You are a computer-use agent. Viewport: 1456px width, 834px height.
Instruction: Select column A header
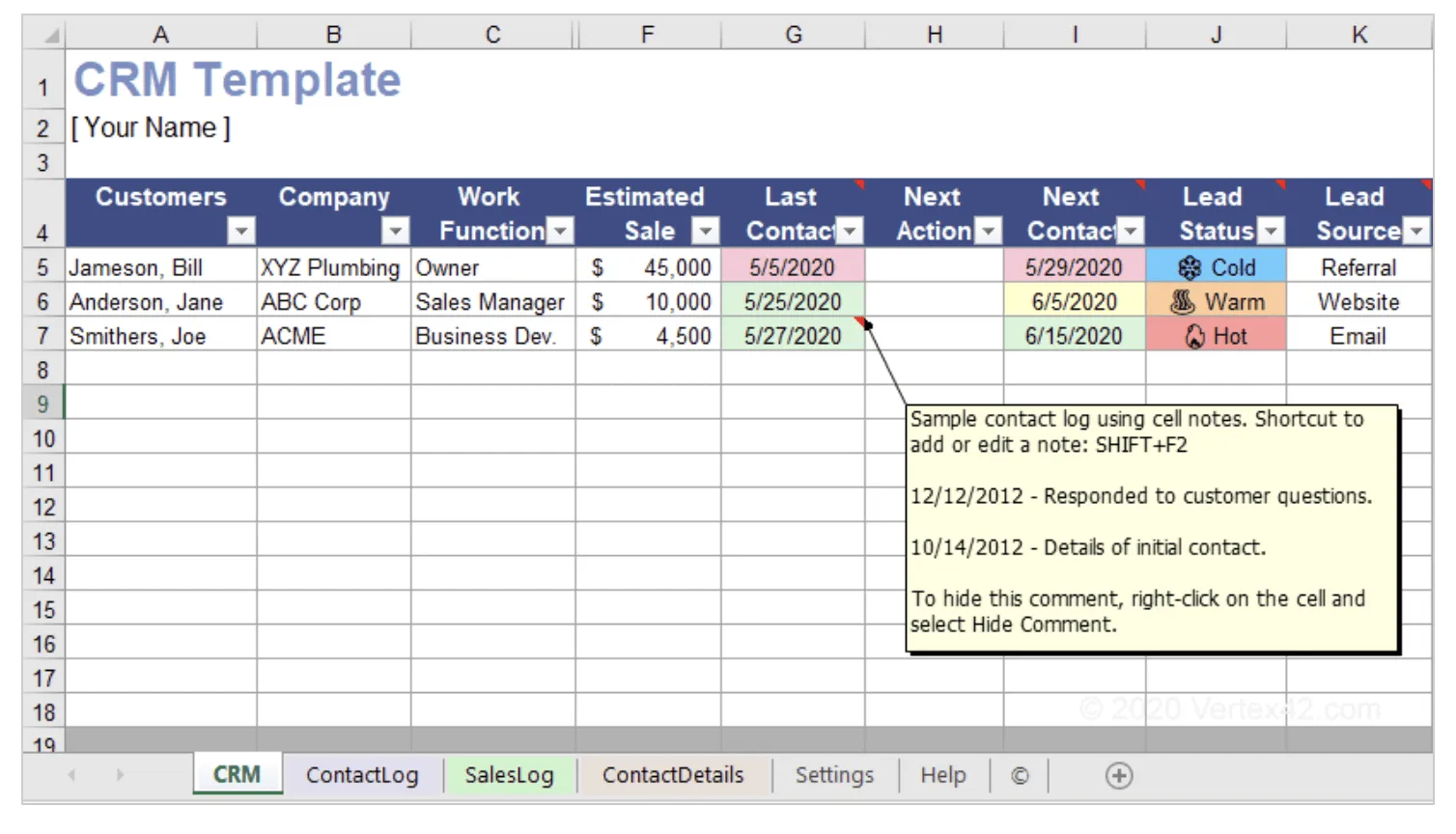tap(161, 35)
